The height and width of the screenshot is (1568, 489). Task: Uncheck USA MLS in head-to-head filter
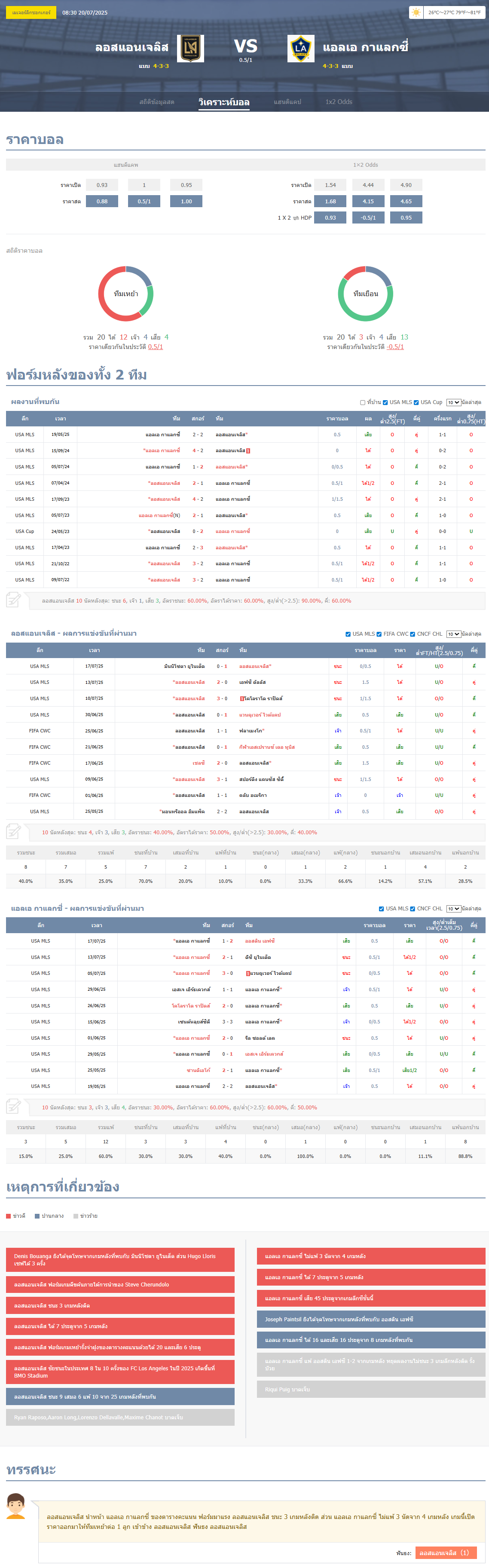(385, 402)
